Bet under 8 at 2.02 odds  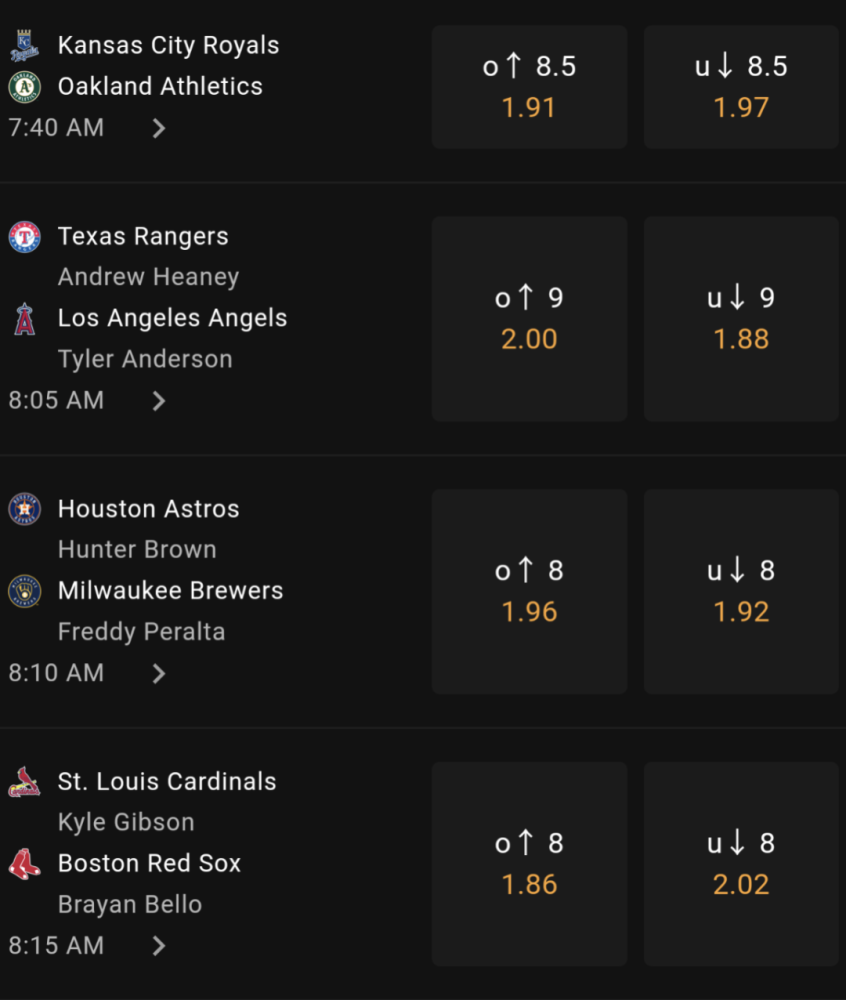(741, 864)
